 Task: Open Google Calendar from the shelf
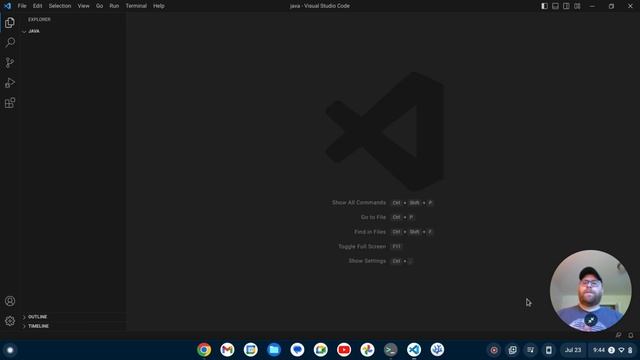click(251, 350)
